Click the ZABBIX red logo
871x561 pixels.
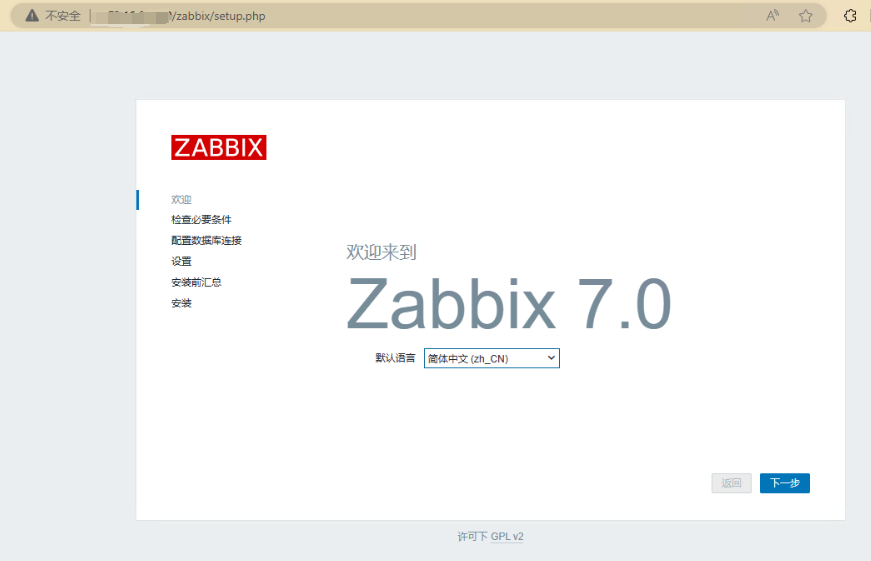pos(219,147)
